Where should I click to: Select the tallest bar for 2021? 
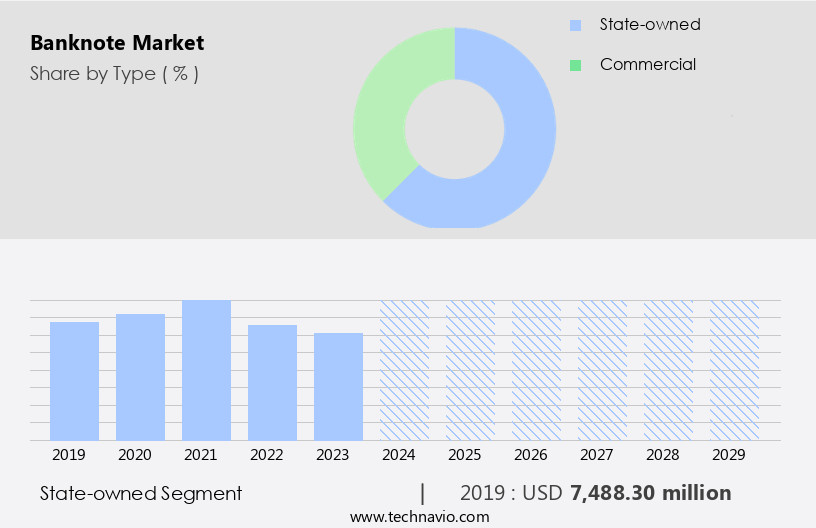(x=206, y=370)
